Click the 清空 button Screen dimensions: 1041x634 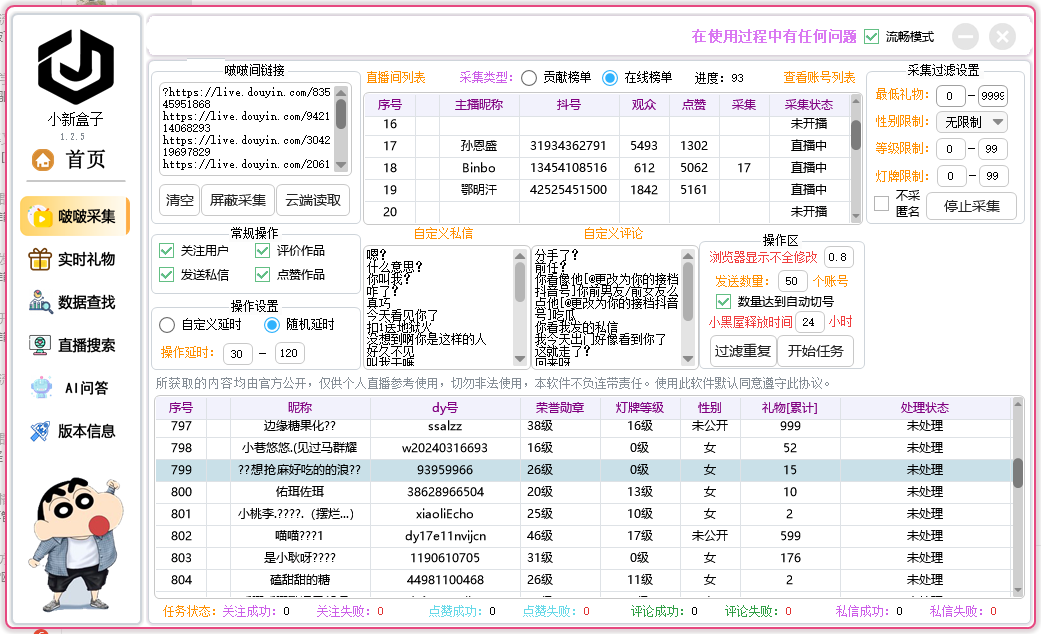tap(180, 200)
